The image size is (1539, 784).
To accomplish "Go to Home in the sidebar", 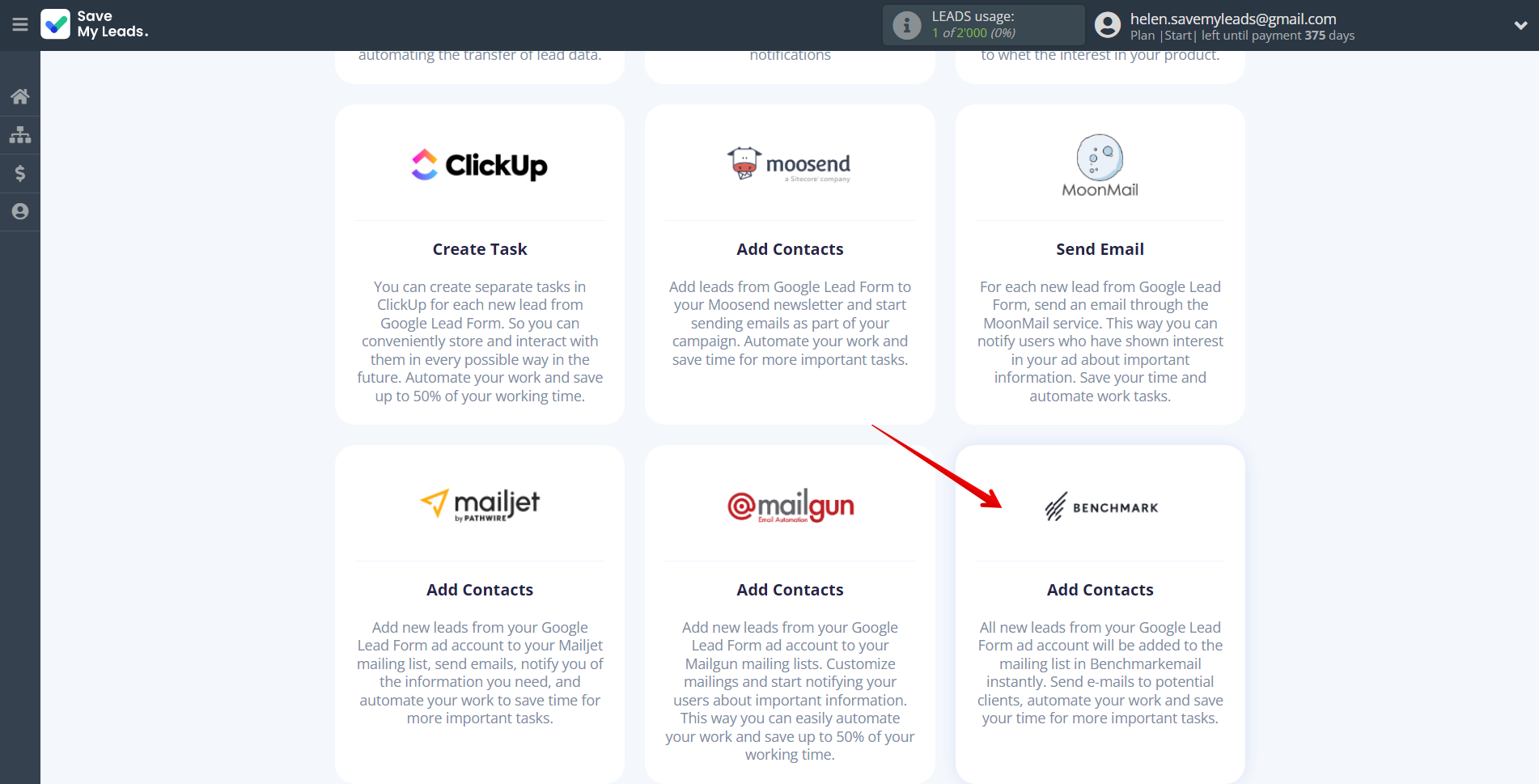I will [20, 97].
